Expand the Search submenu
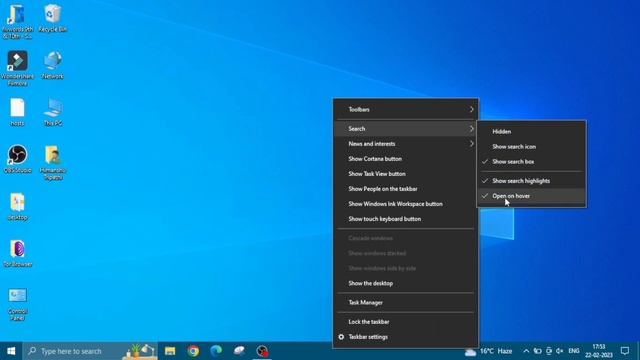 pyautogui.click(x=406, y=129)
